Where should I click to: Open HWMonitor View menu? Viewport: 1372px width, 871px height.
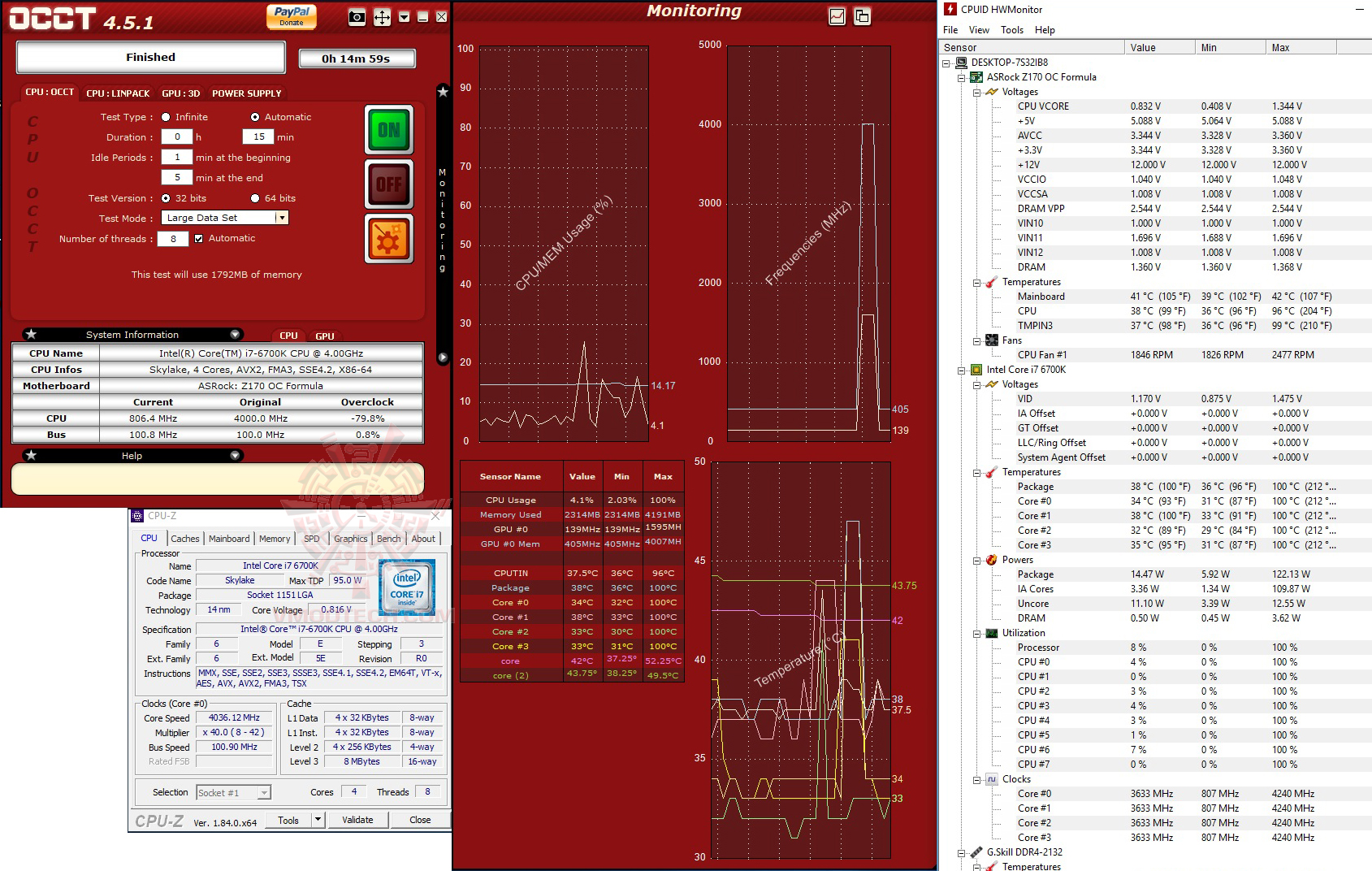click(x=979, y=30)
